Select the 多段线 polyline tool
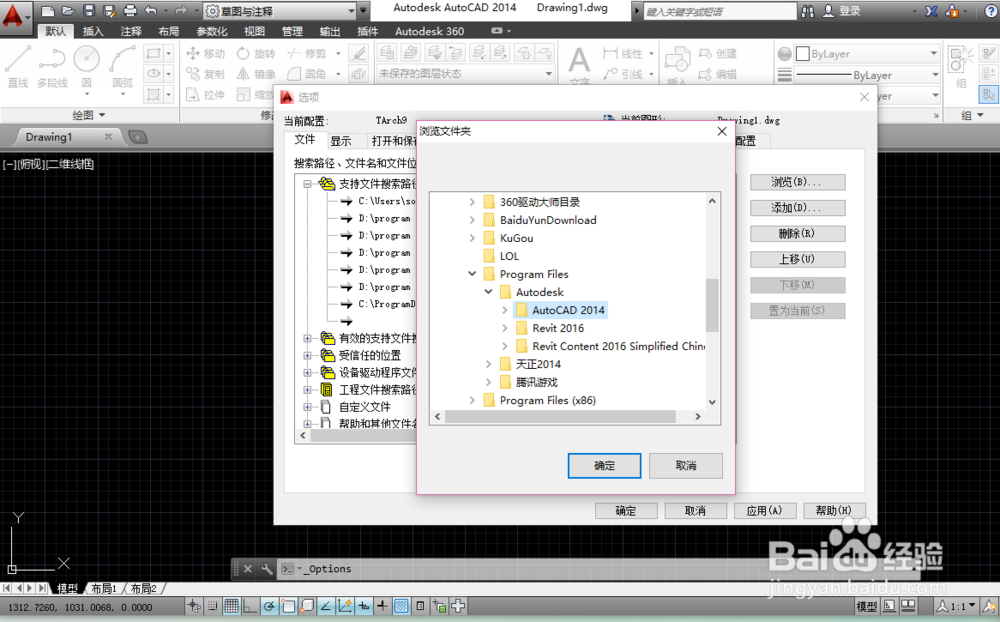This screenshot has width=1000, height=622. (x=52, y=66)
